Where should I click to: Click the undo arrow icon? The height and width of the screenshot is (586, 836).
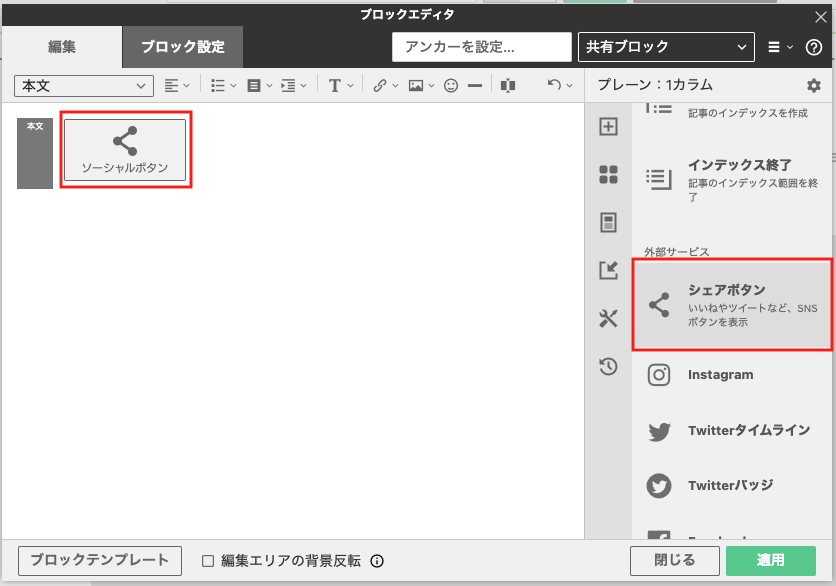click(x=554, y=85)
